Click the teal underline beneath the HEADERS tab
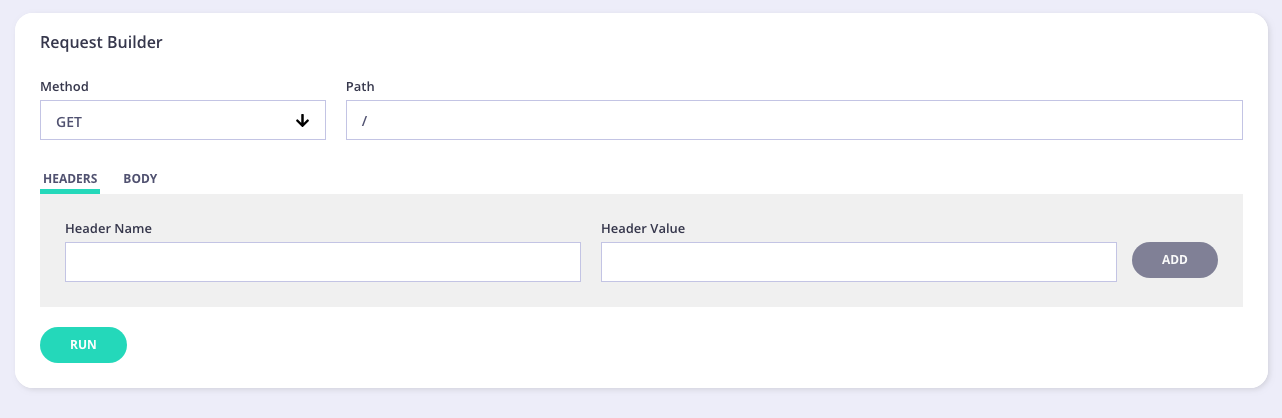The height and width of the screenshot is (418, 1282). [x=70, y=191]
